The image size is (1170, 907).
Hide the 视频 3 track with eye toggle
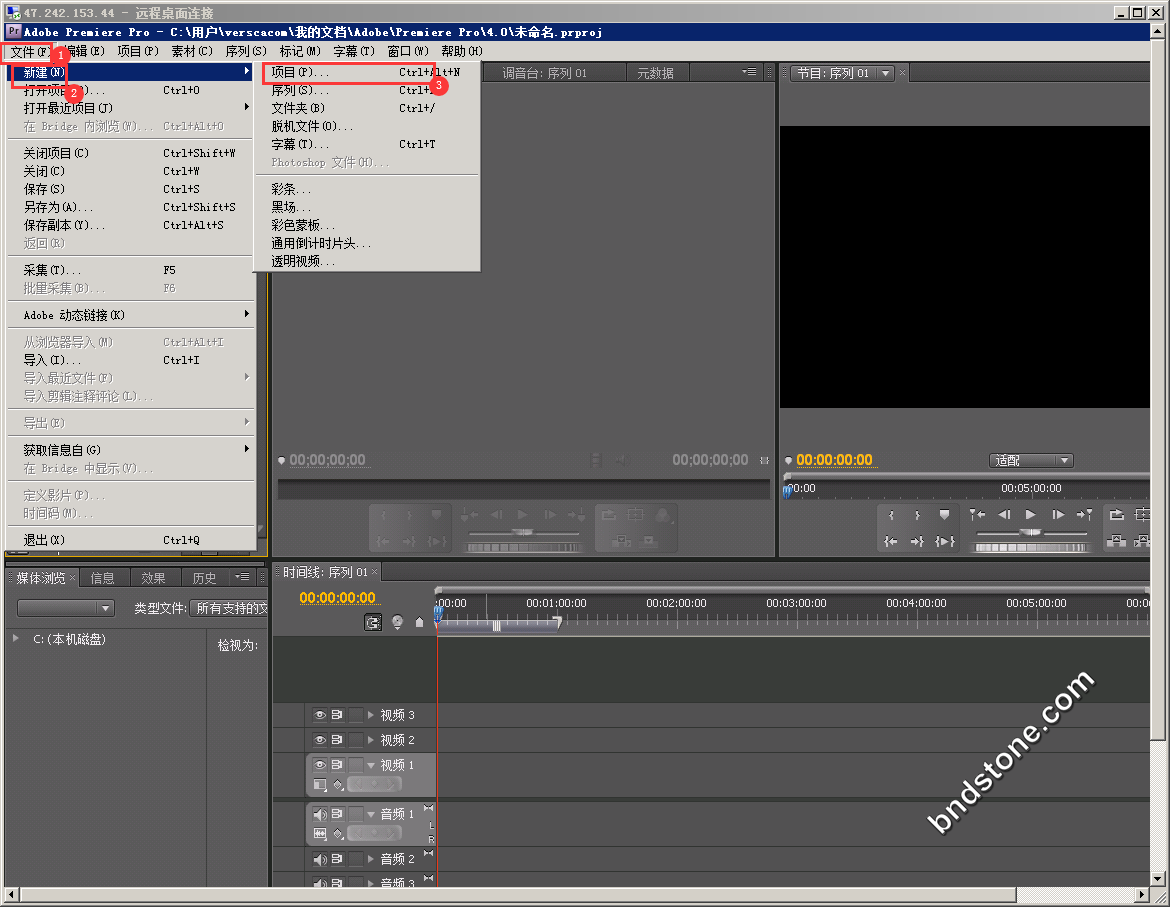click(320, 715)
